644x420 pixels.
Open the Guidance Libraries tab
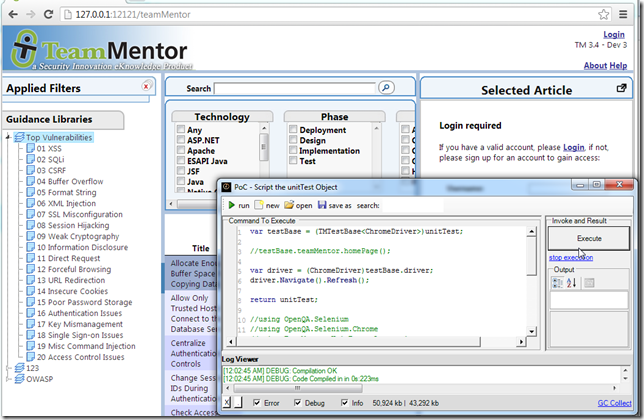62,120
